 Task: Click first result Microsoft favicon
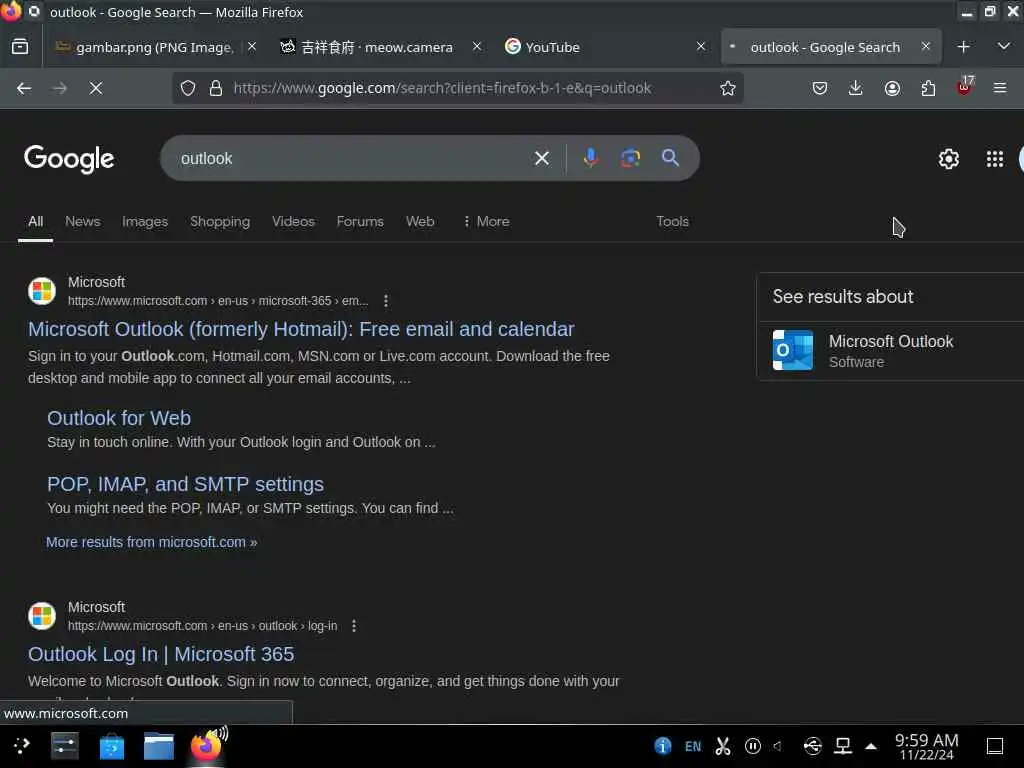click(x=42, y=291)
